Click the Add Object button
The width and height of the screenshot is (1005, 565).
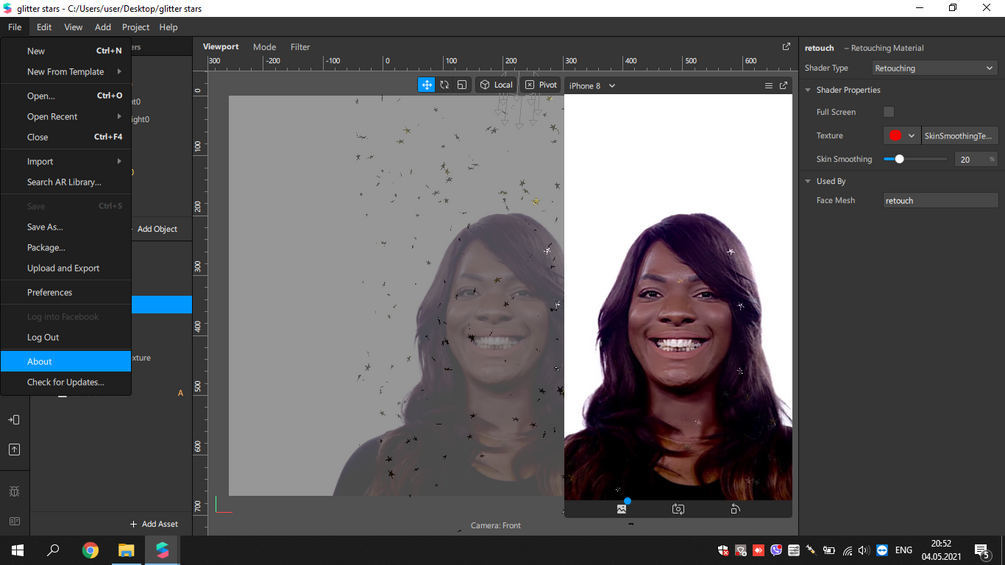click(157, 229)
